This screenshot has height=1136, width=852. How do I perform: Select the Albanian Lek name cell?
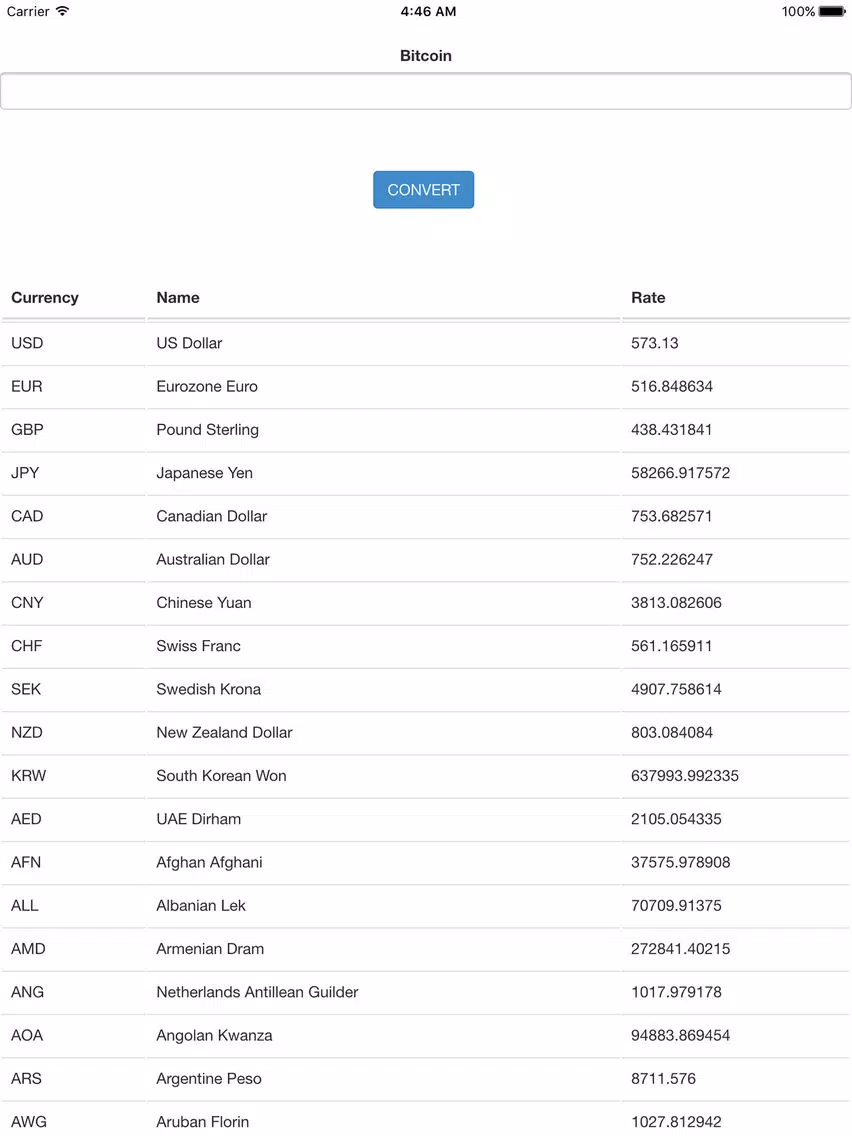(x=201, y=906)
